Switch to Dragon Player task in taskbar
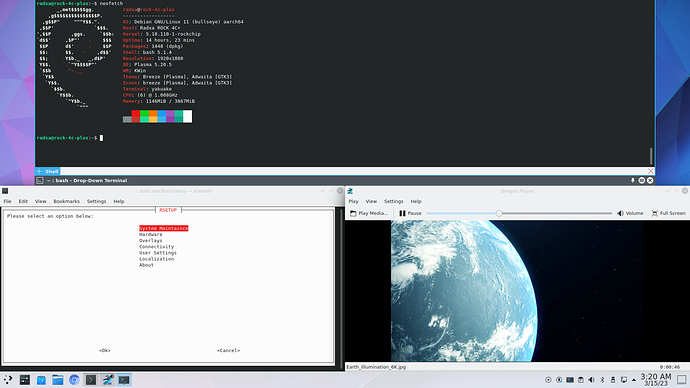The width and height of the screenshot is (690, 388). tap(107, 380)
